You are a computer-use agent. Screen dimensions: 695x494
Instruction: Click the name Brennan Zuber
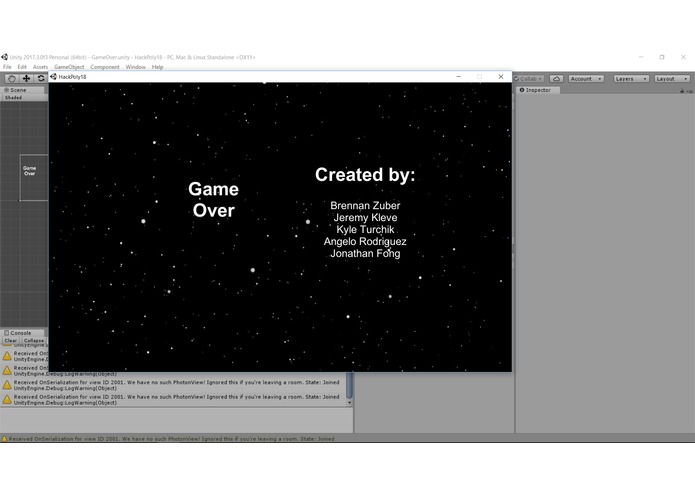pyautogui.click(x=365, y=206)
